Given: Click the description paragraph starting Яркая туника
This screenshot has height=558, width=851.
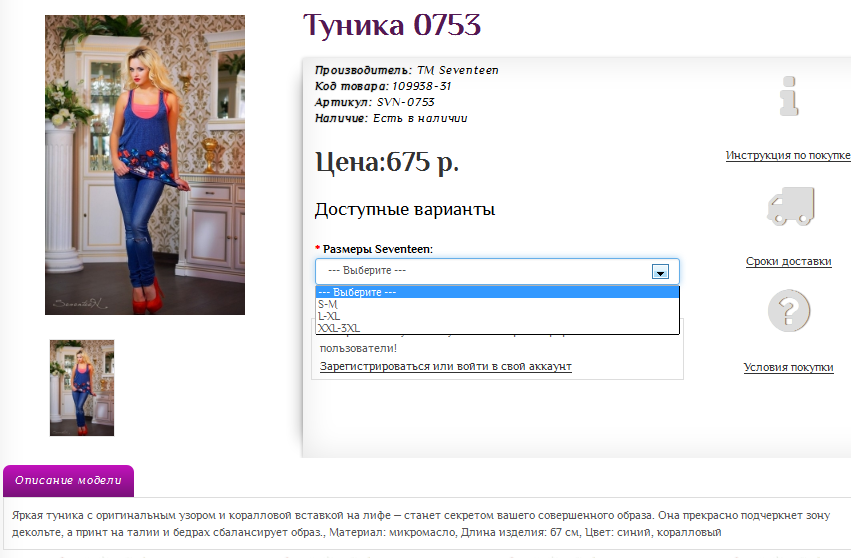Looking at the screenshot, I should click(x=421, y=524).
